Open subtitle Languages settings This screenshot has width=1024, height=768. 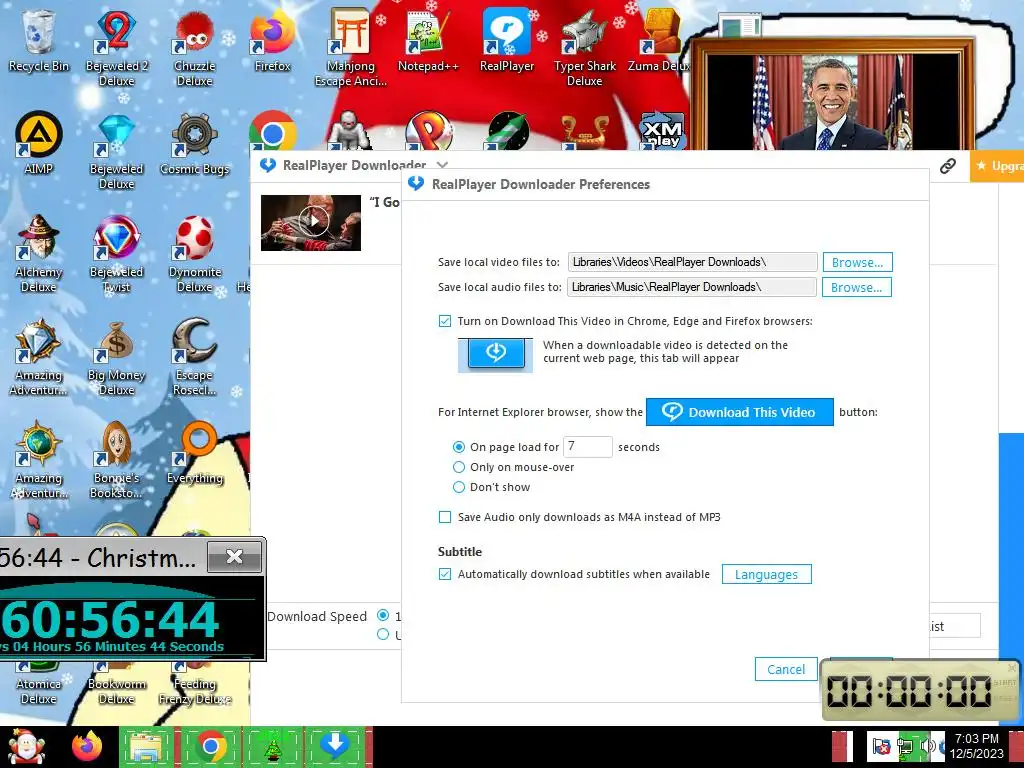[766, 574]
